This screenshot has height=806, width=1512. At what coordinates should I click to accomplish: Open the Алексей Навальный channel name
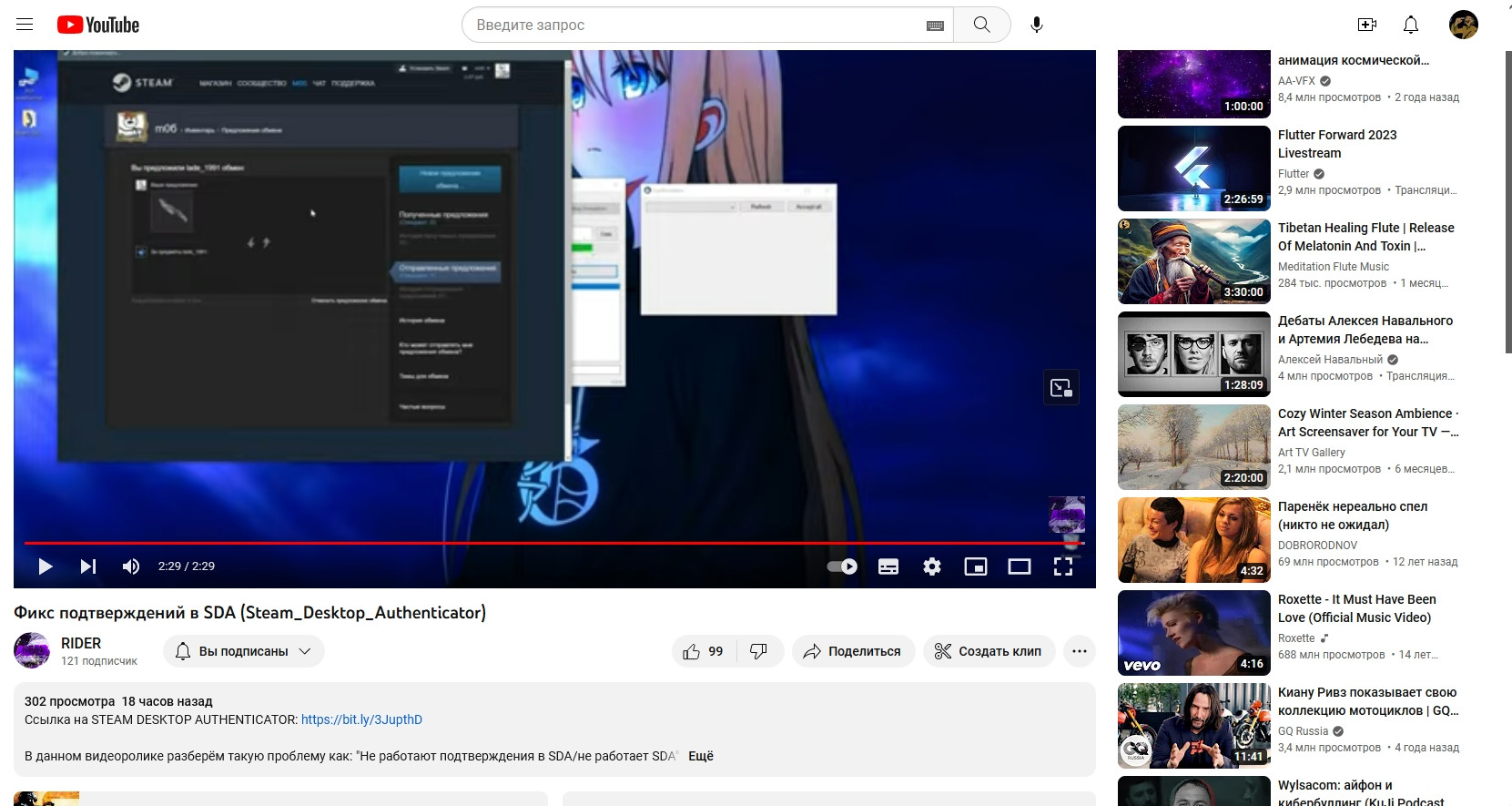click(x=1330, y=360)
